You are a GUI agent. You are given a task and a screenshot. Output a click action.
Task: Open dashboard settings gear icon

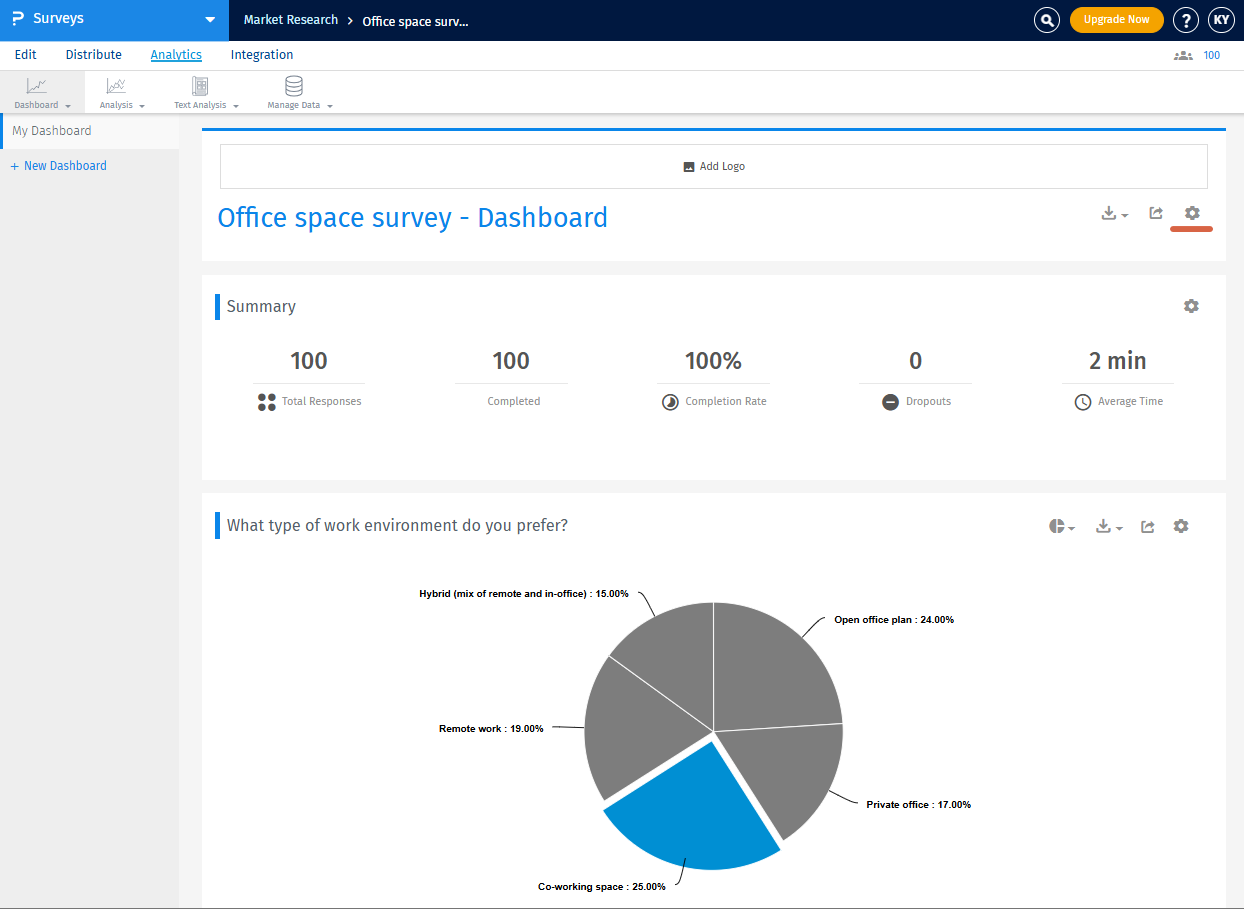(x=1191, y=213)
